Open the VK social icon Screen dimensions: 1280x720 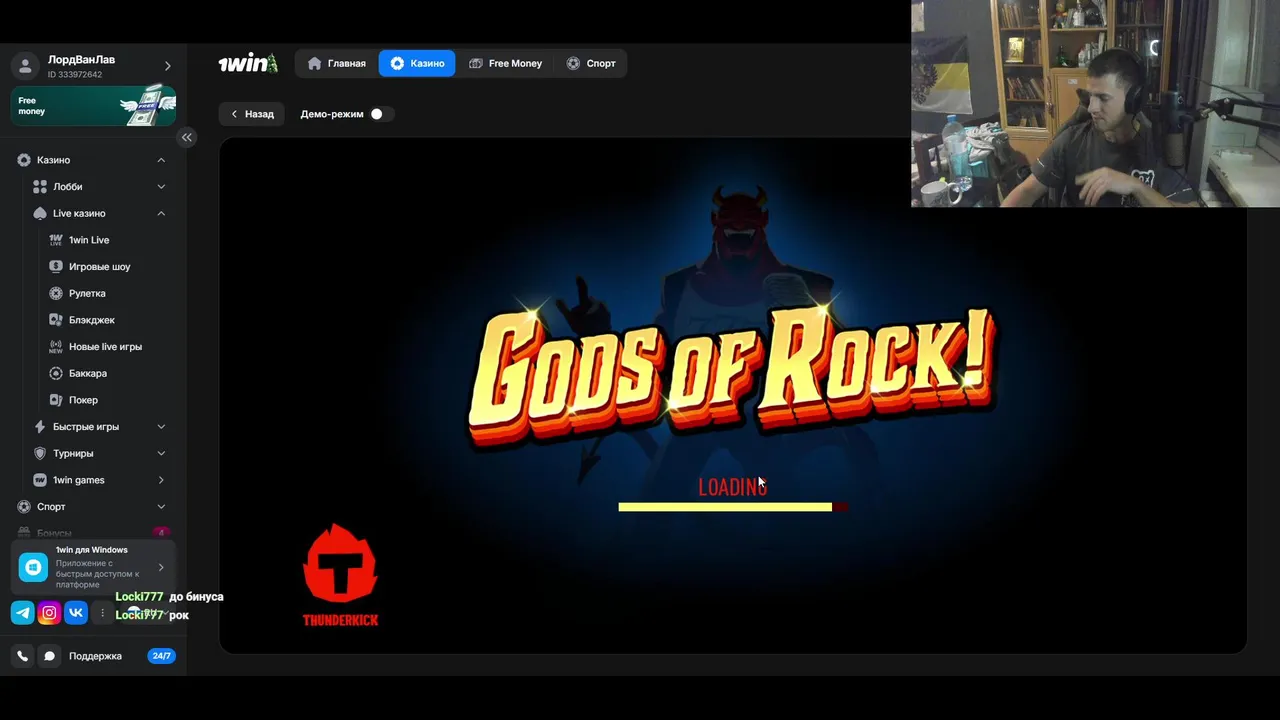click(76, 613)
